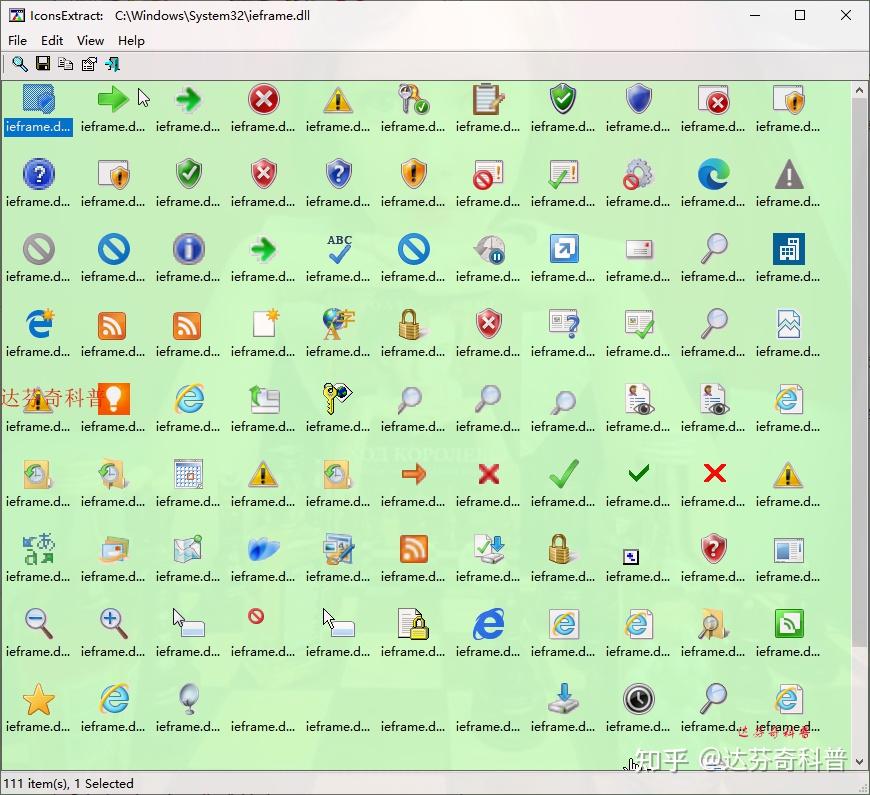Select the gray prohibited circle icon

coord(39,249)
